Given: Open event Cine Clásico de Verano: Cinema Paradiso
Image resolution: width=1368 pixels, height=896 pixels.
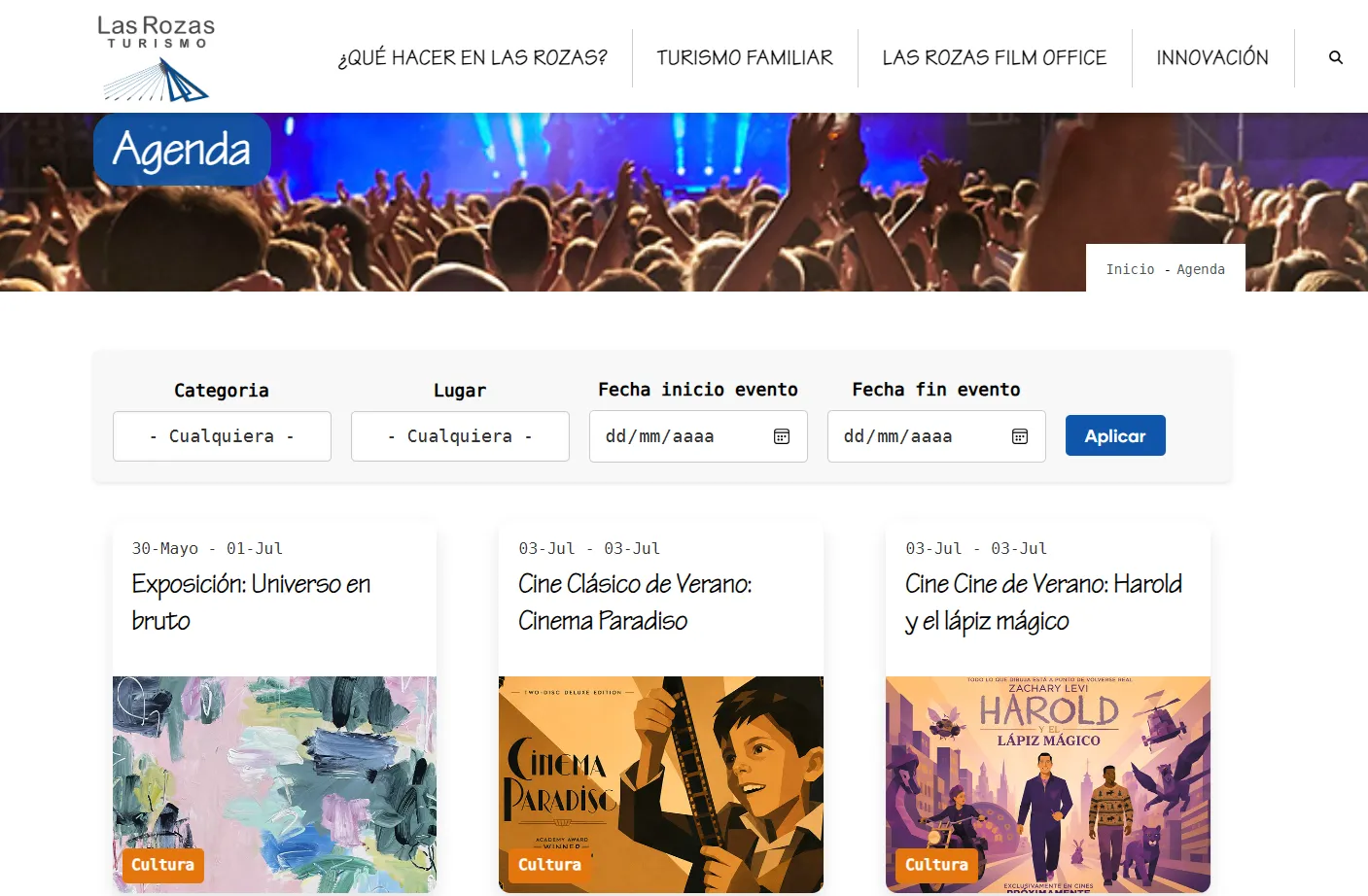Looking at the screenshot, I should click(x=635, y=603).
